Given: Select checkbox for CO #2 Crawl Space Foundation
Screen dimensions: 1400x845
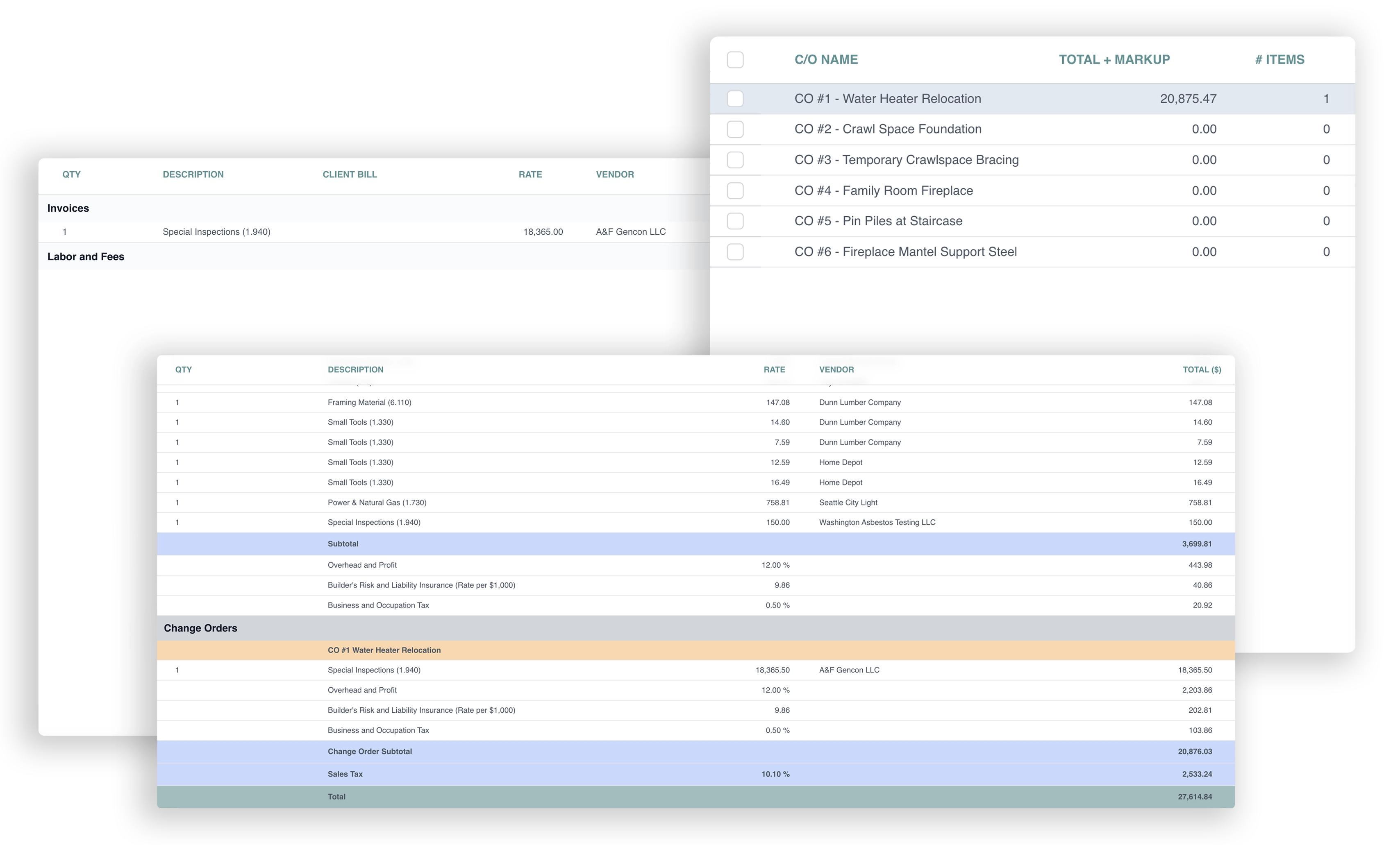Looking at the screenshot, I should [x=735, y=129].
